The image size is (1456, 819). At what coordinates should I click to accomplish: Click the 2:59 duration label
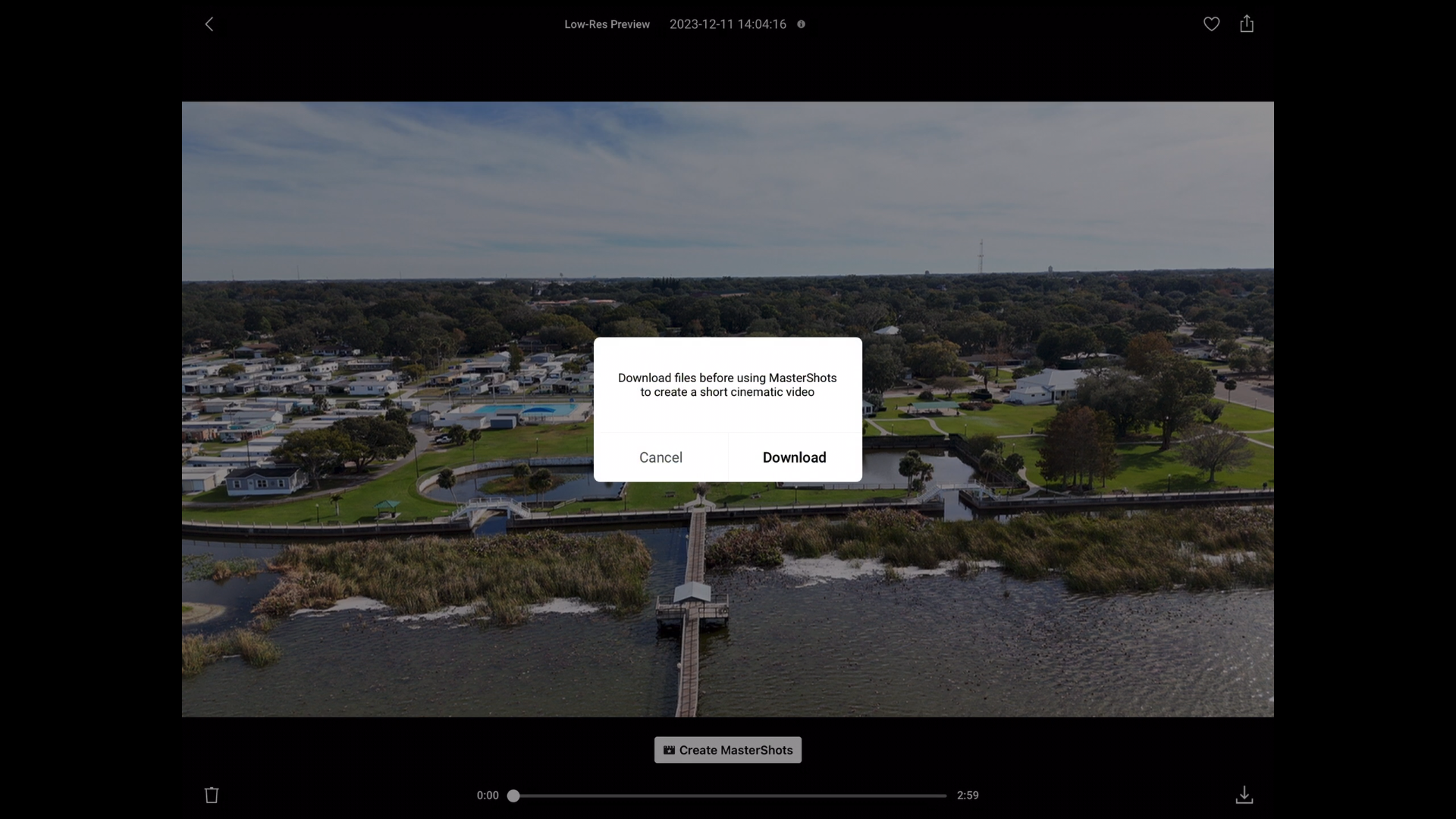coord(968,795)
